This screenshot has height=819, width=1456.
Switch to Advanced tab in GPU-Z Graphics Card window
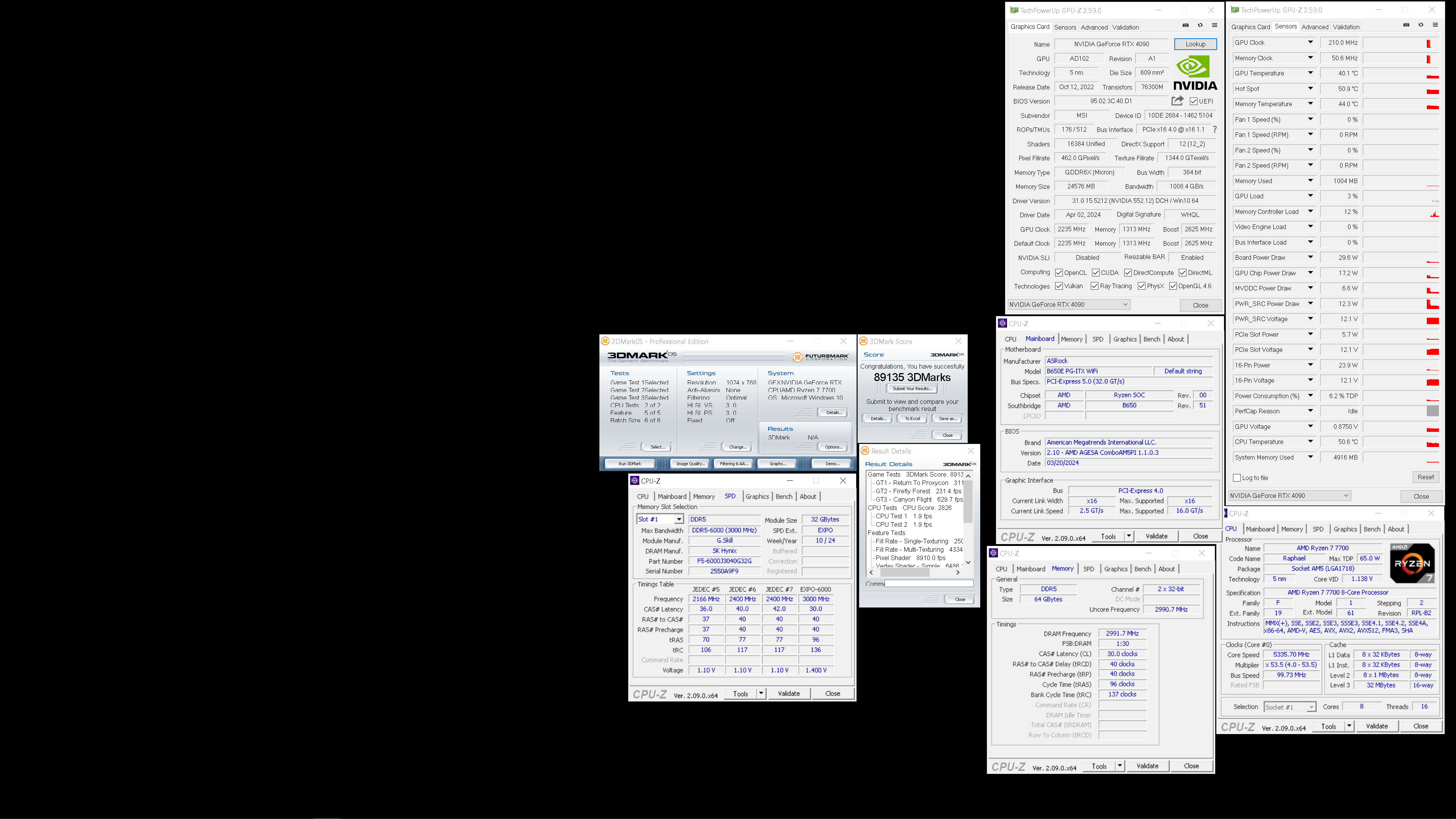1094,27
